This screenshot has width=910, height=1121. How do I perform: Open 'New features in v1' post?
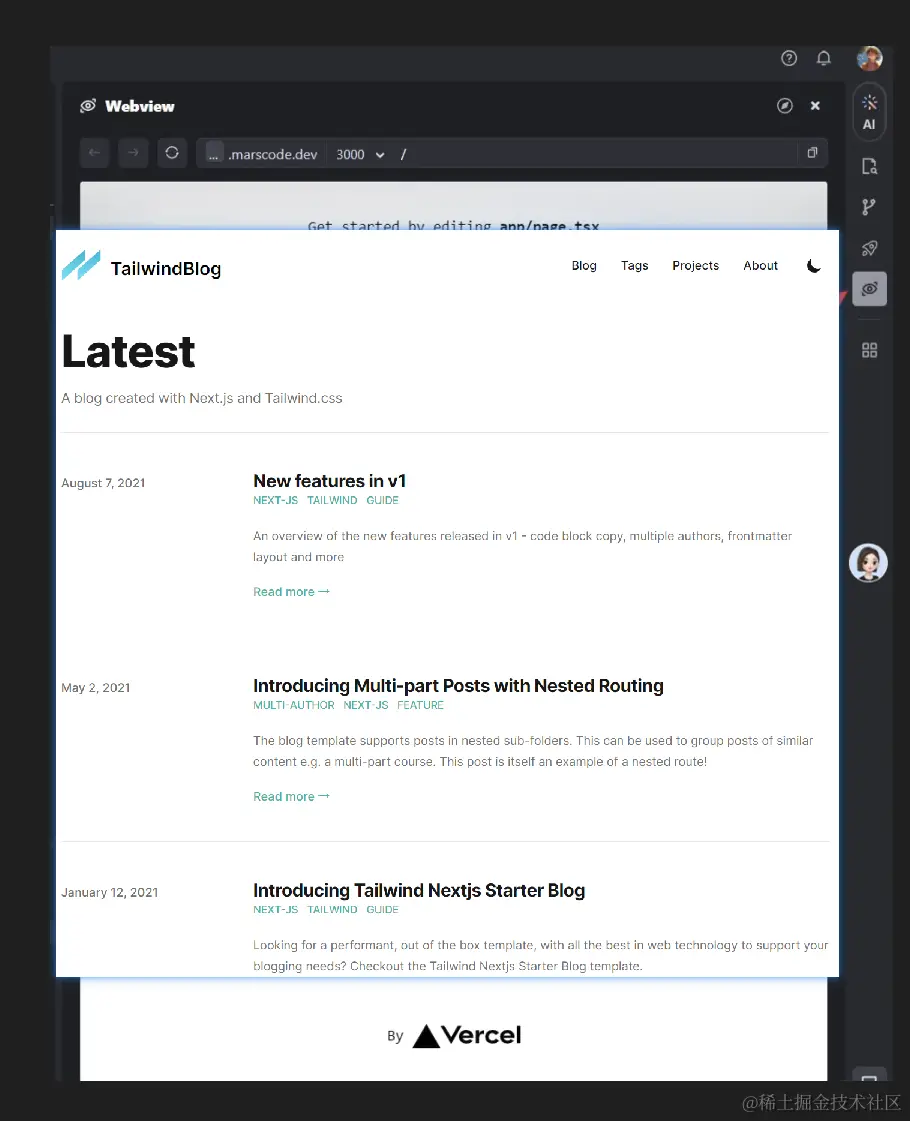[x=330, y=481]
